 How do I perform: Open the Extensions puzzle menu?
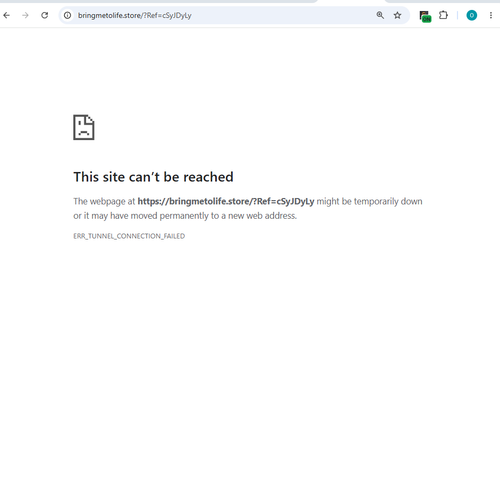[x=443, y=15]
